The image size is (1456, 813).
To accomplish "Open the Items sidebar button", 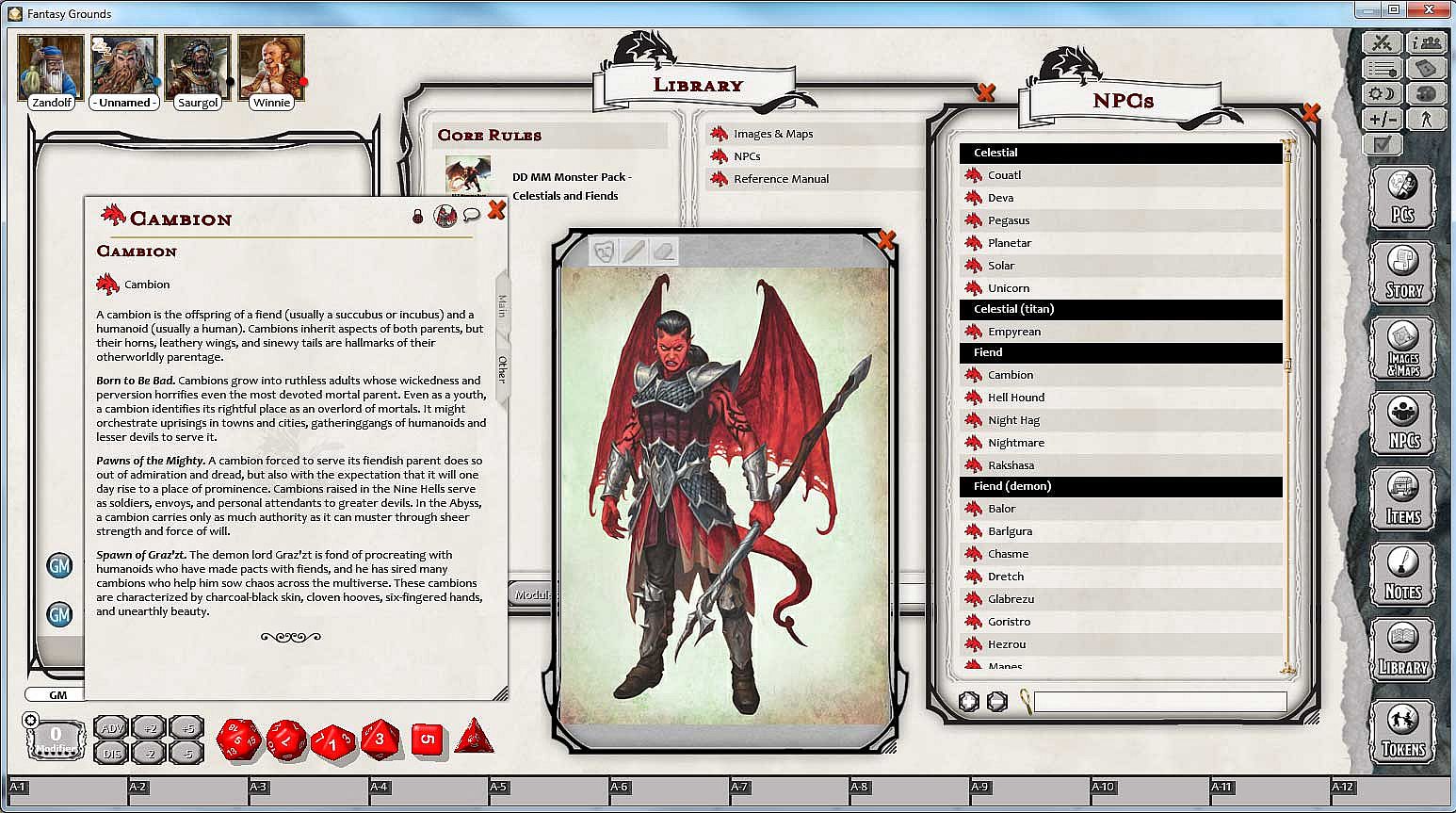I will 1403,498.
